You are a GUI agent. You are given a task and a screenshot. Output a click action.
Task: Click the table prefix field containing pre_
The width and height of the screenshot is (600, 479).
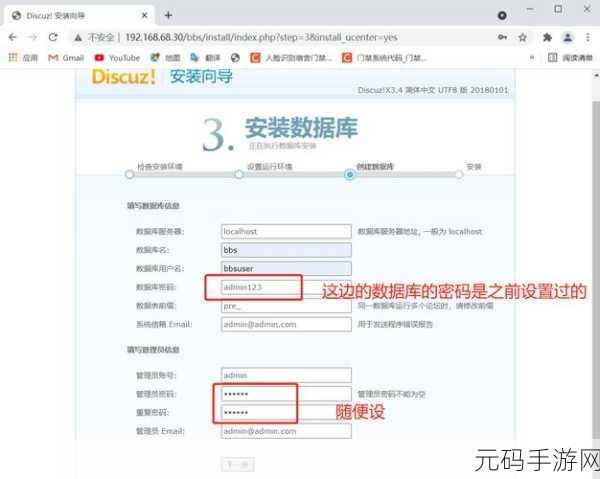click(286, 306)
